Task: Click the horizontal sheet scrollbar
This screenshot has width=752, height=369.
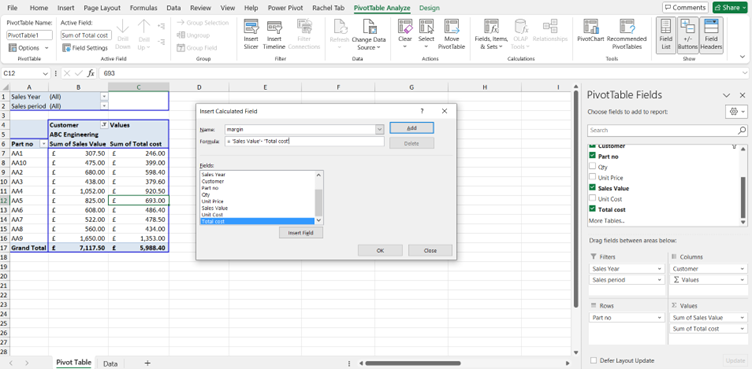Action: [x=412, y=363]
